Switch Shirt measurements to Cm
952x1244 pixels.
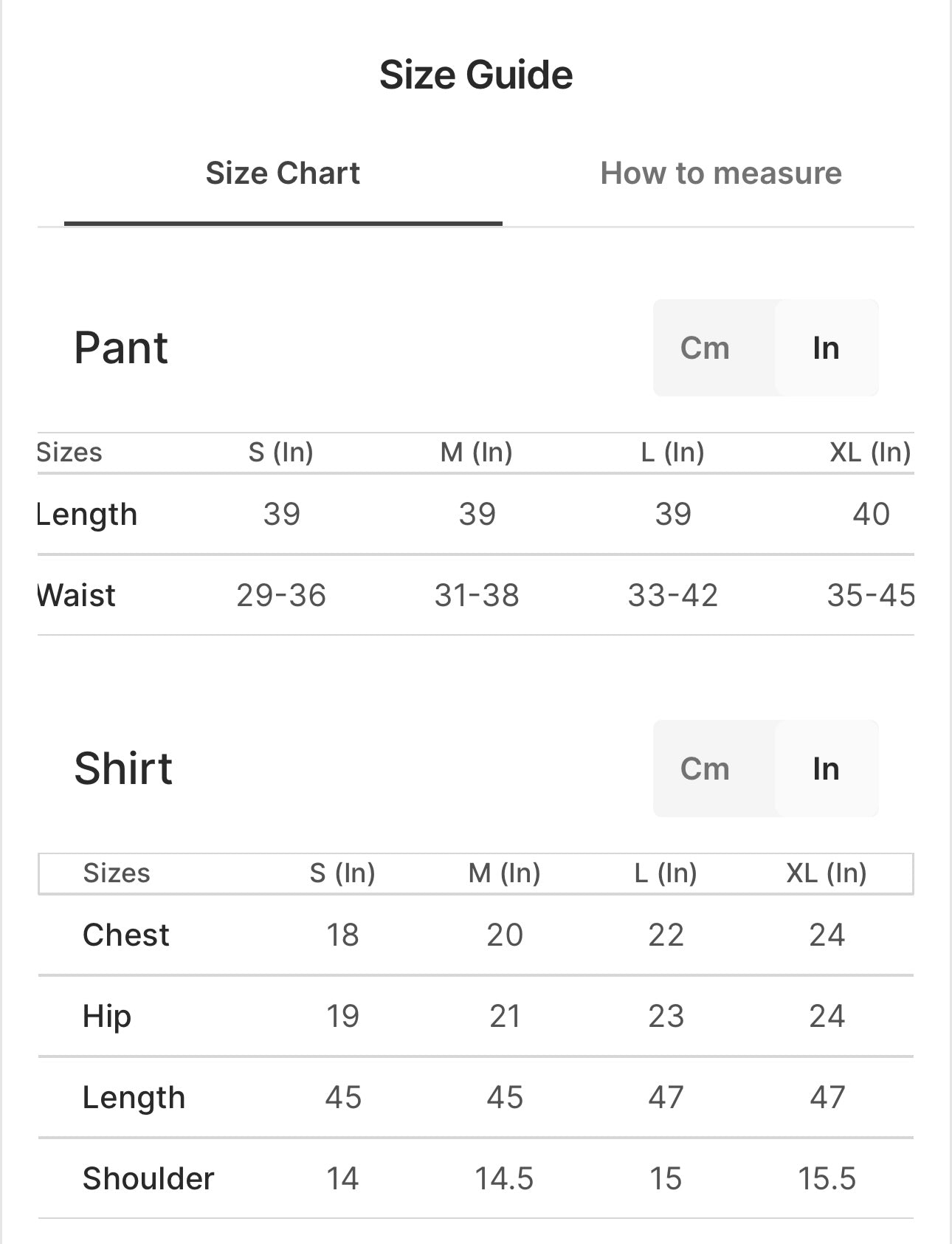click(705, 769)
